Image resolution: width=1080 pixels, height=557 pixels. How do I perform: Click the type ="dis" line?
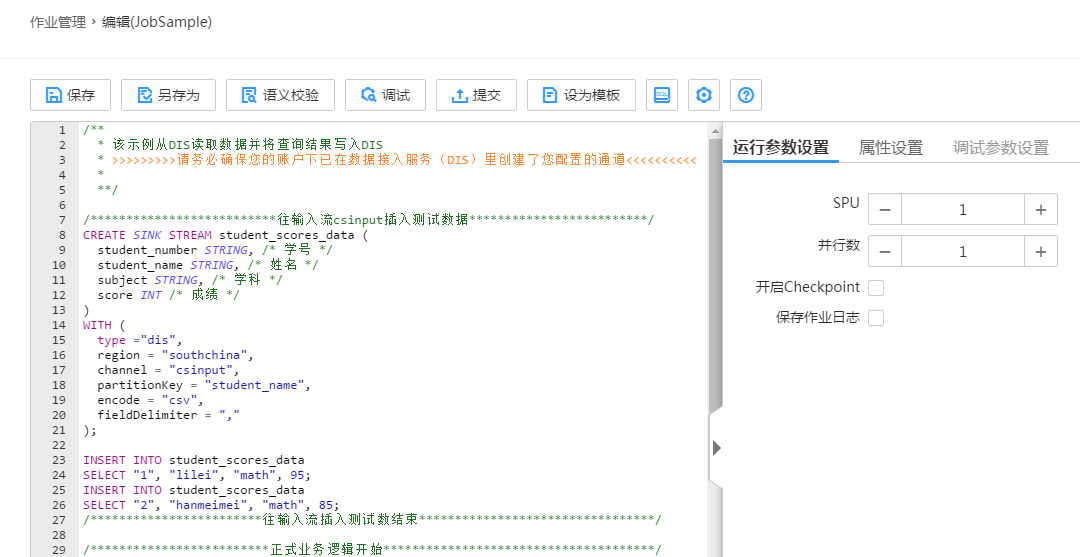[140, 340]
